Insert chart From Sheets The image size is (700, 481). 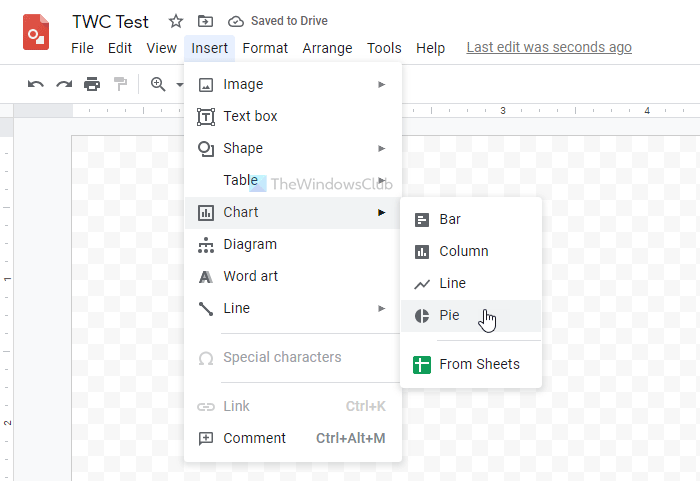(x=479, y=364)
